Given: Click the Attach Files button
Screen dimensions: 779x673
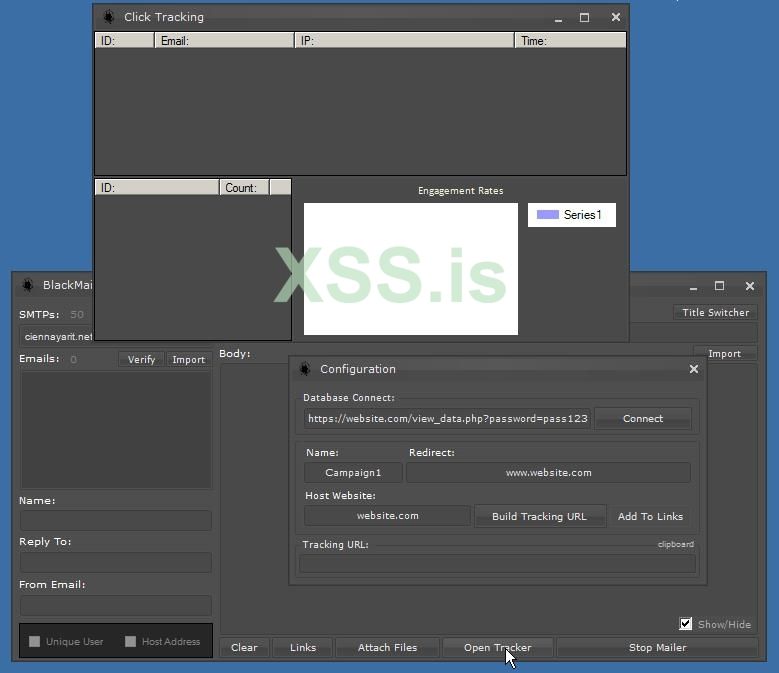Looking at the screenshot, I should click(x=388, y=648).
